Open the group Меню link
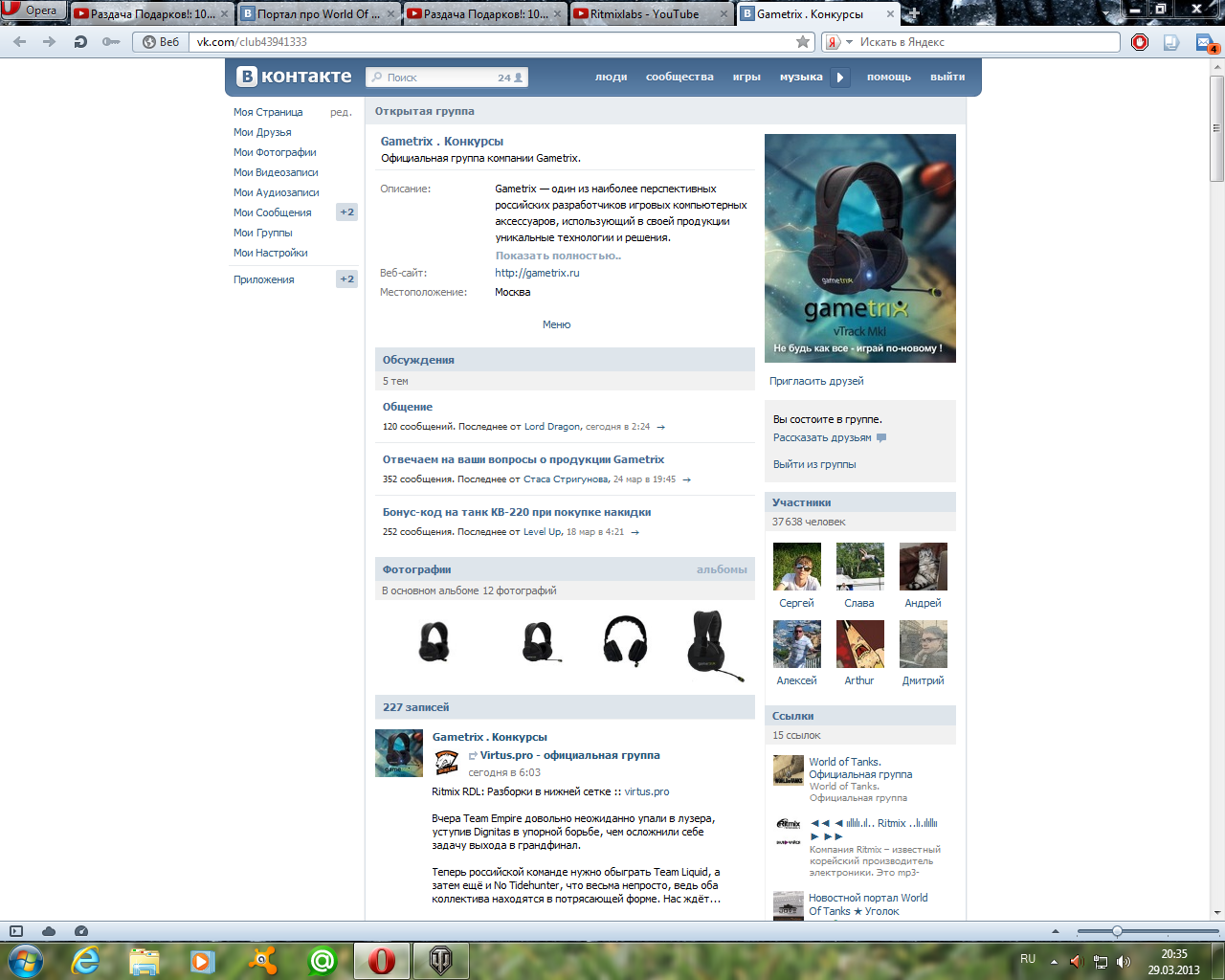The height and width of the screenshot is (980, 1225). (556, 324)
